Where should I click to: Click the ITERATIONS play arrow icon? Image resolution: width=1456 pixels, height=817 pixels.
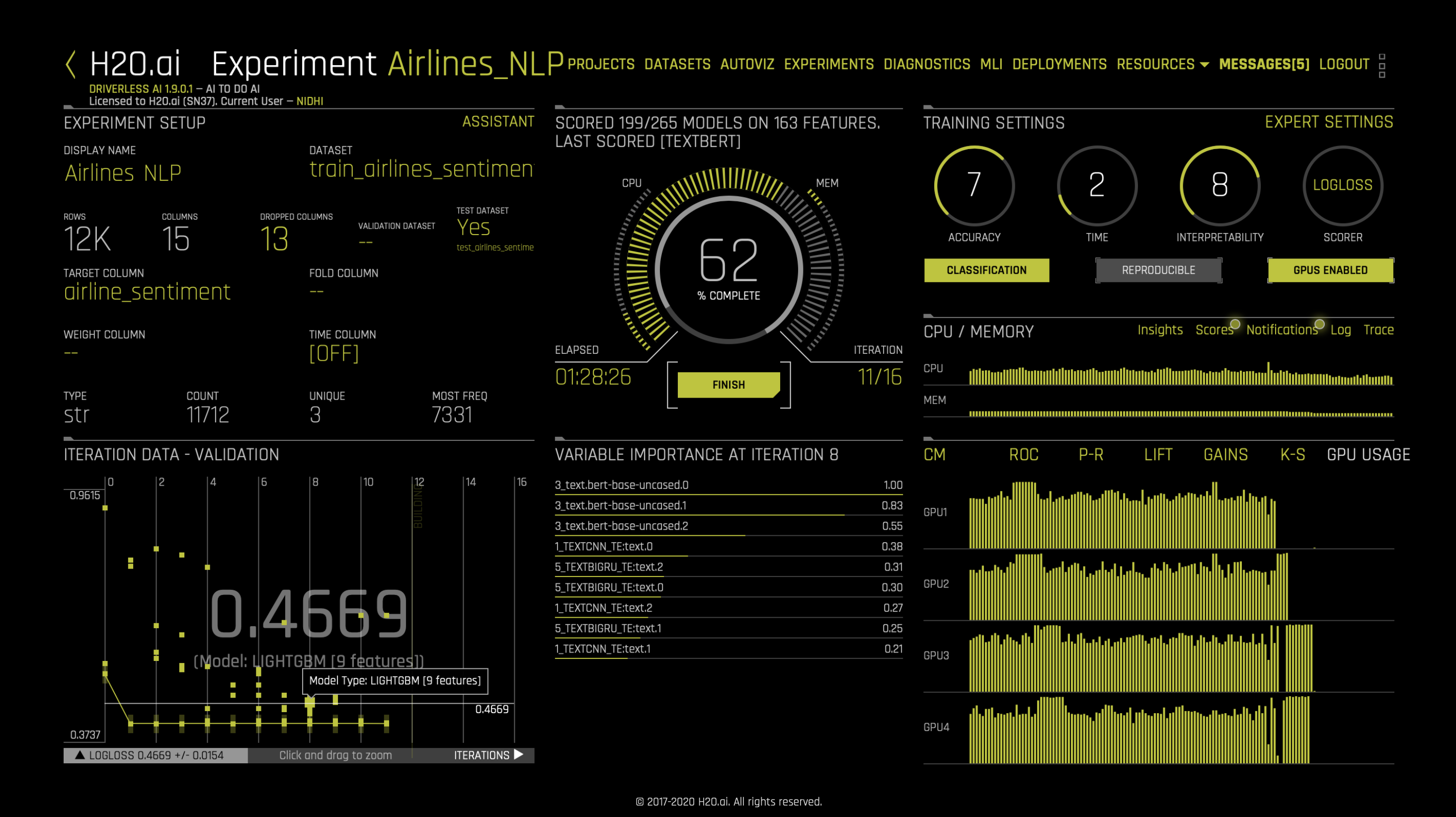pyautogui.click(x=519, y=755)
